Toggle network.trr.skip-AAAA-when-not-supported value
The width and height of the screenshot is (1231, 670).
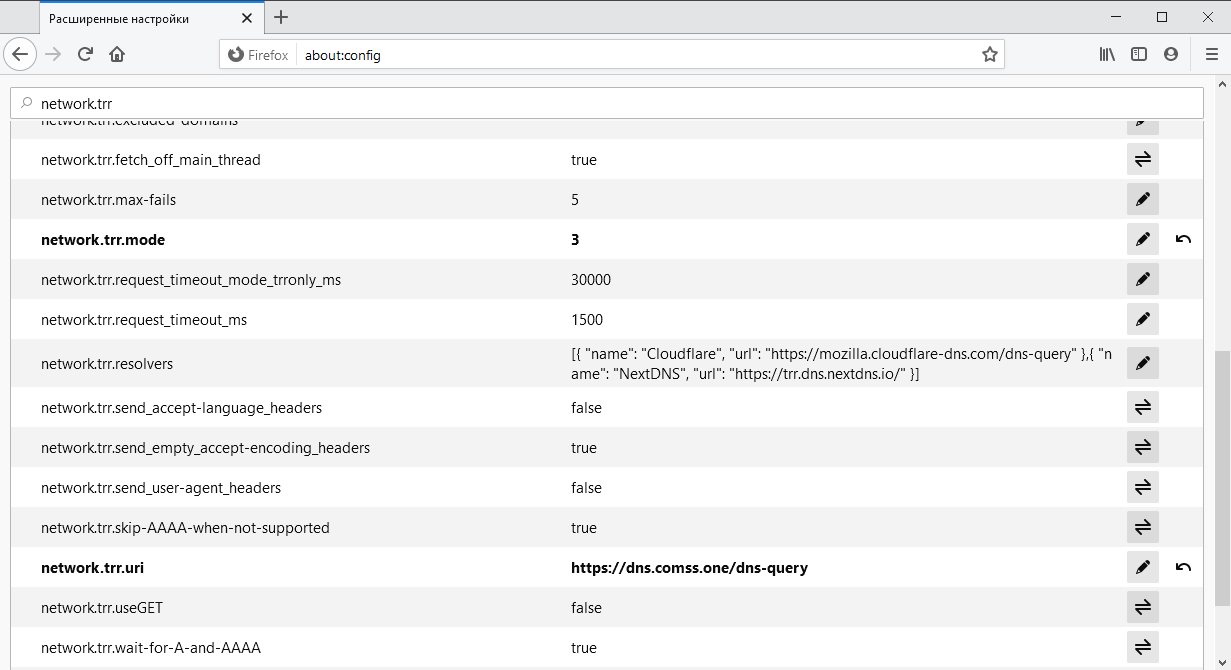1142,527
